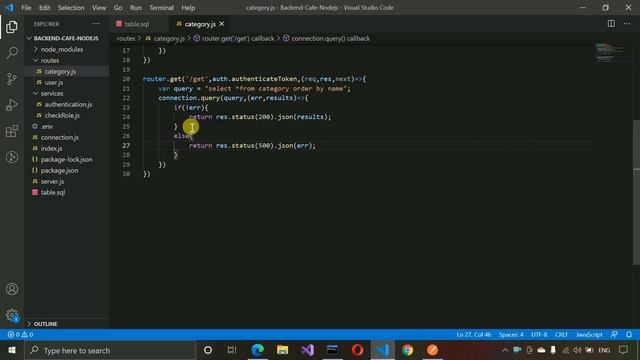Viewport: 640px width, 360px height.
Task: Open Explorer more actions ellipsis
Action: (x=96, y=24)
